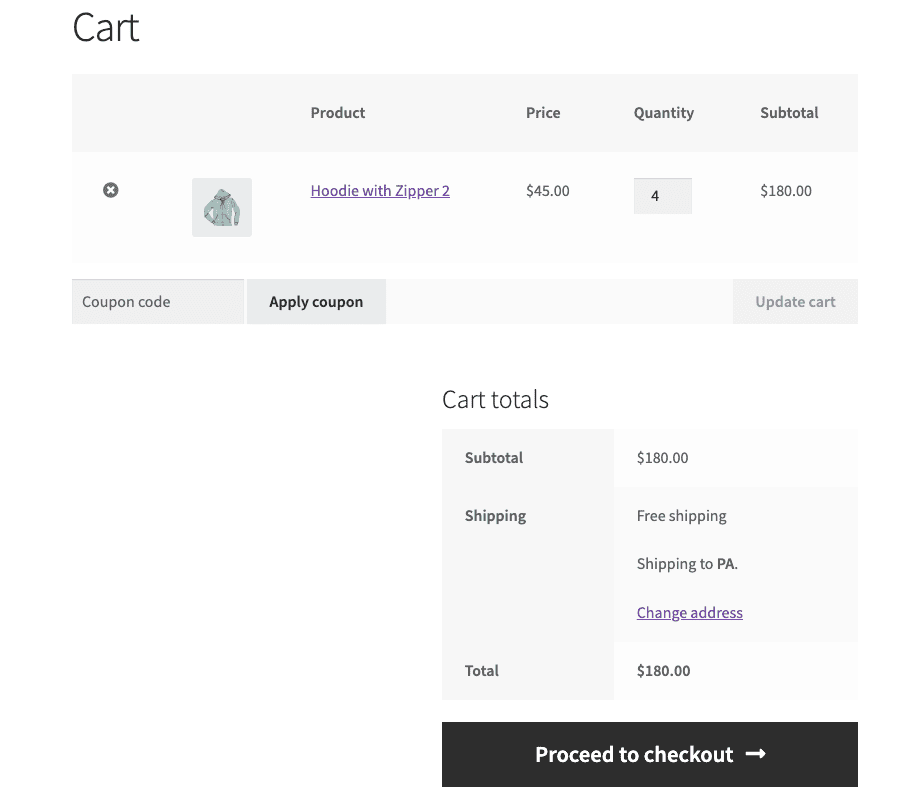This screenshot has width=899, height=811.
Task: Click the Shipping row label
Action: pos(494,516)
